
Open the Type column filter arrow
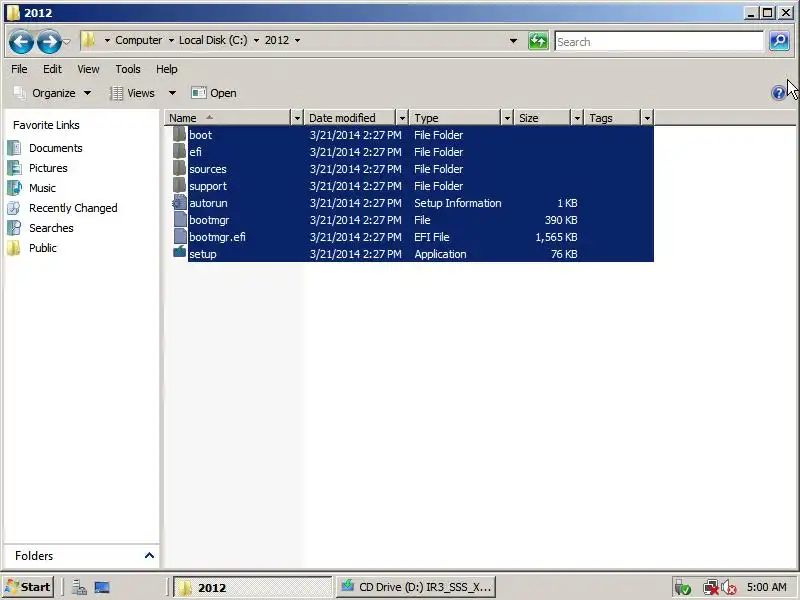tap(507, 118)
